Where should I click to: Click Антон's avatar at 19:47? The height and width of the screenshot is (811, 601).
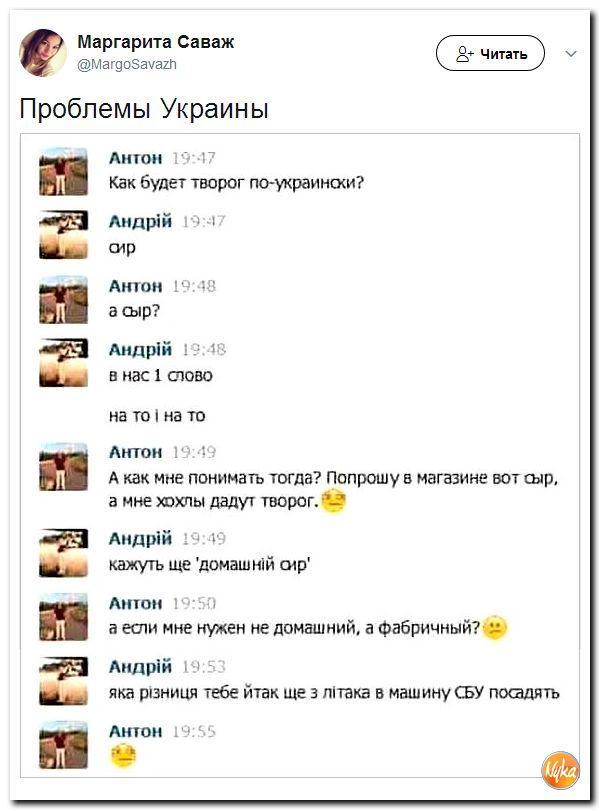[x=64, y=171]
